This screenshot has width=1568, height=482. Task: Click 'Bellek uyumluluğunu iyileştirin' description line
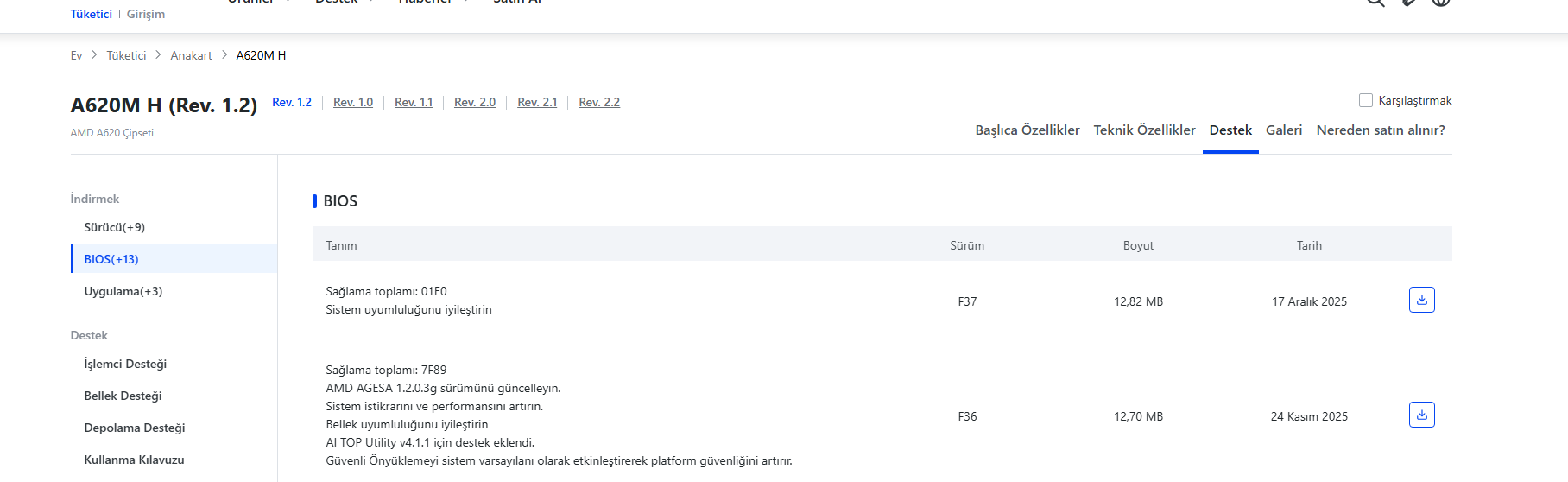pos(407,424)
